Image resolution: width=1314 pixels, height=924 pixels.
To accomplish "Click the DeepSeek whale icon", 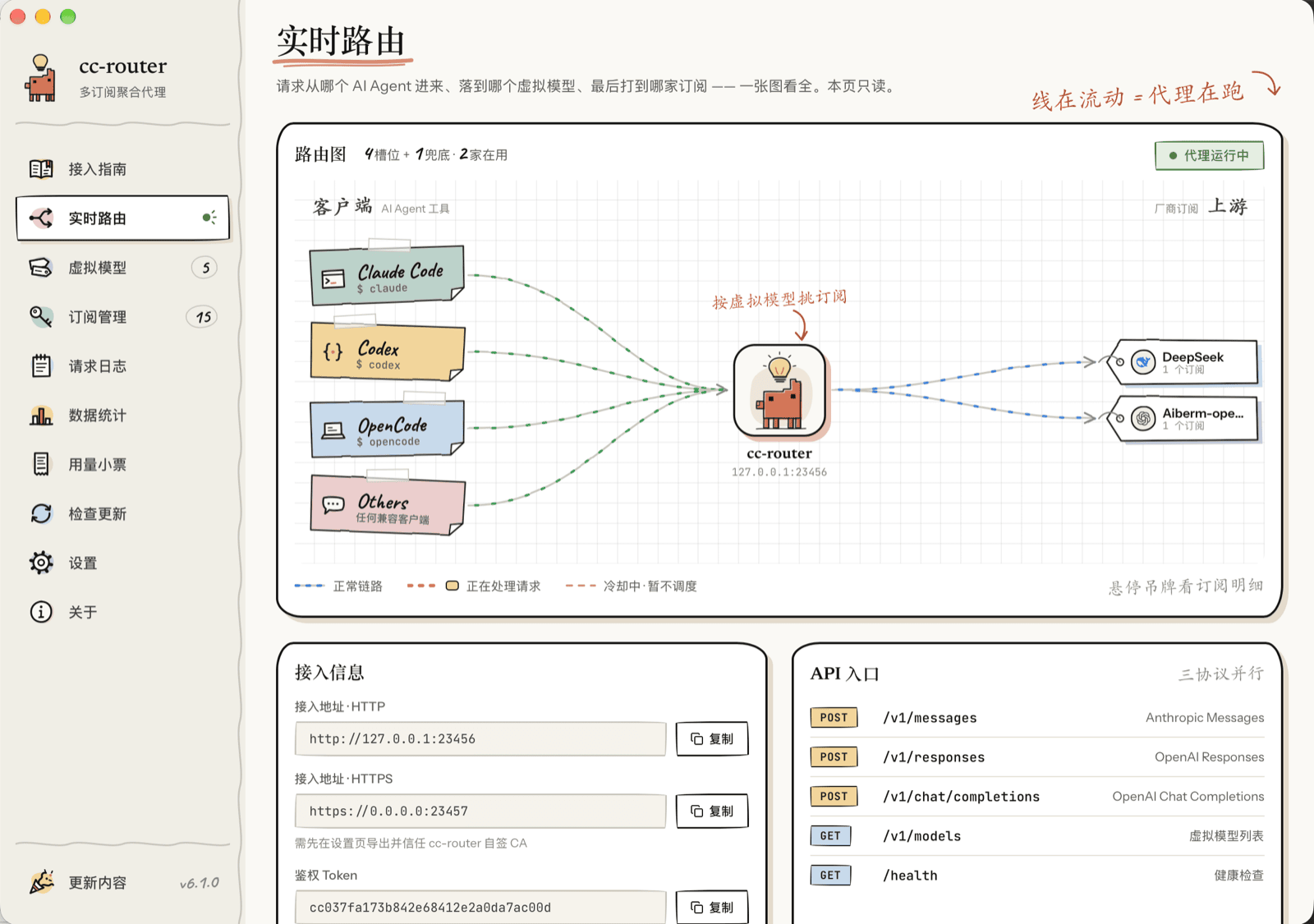I will click(1142, 362).
